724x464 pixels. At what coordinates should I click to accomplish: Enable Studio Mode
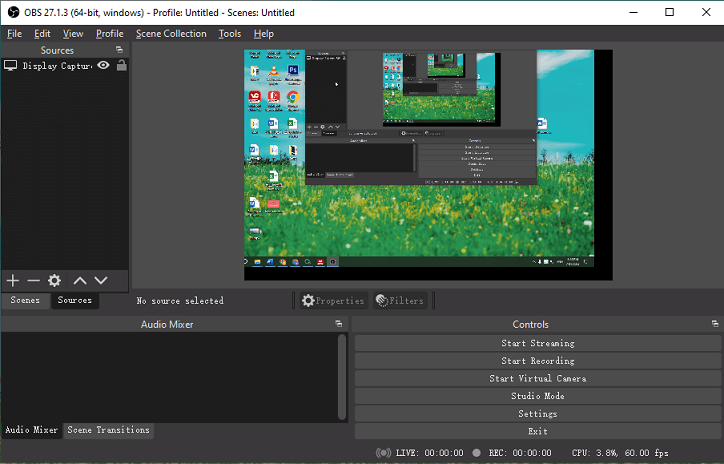(538, 396)
